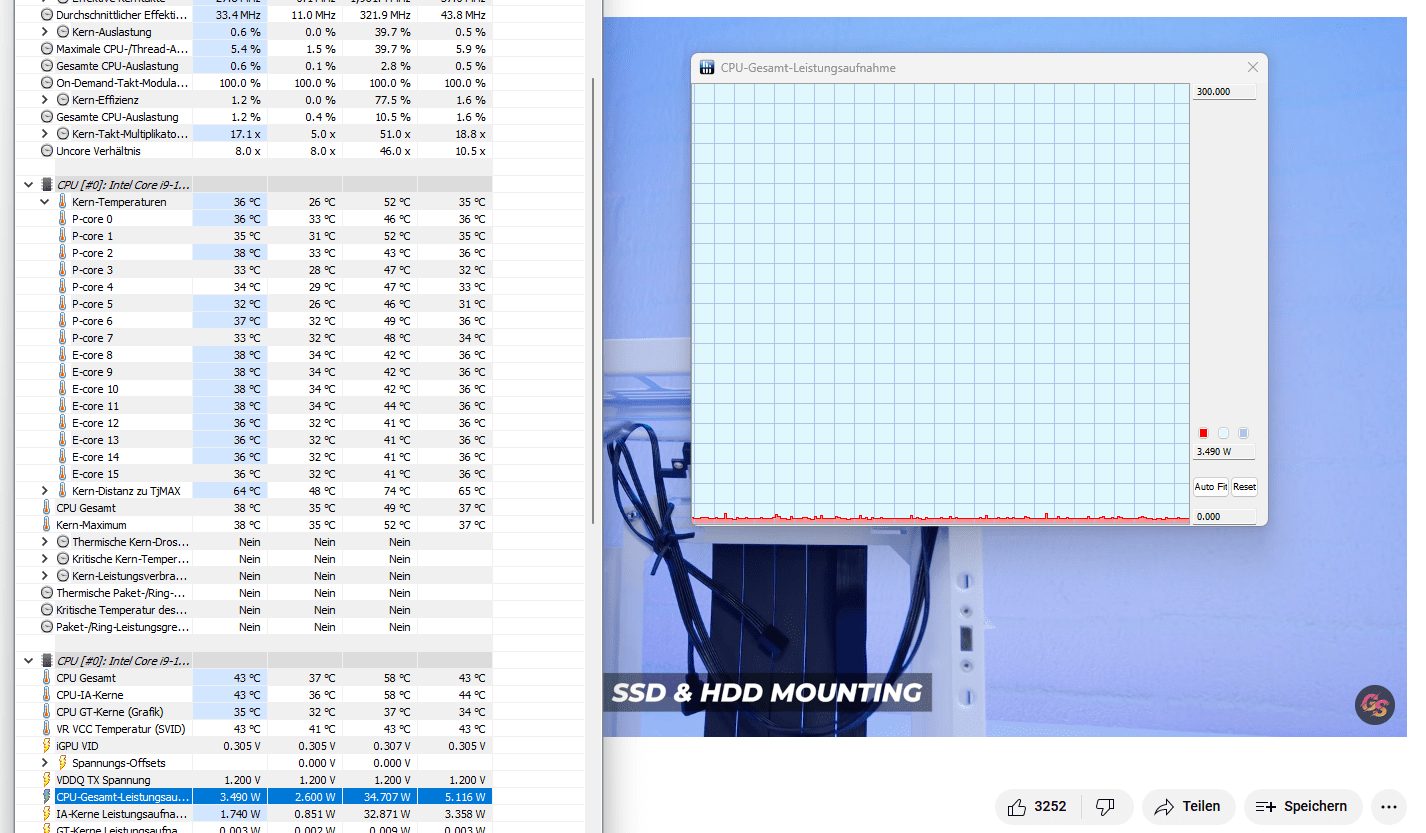Click the power icon of the highlighted CPU-Gesamt-Leistungsaufnahme row
1426x833 pixels.
click(46, 797)
